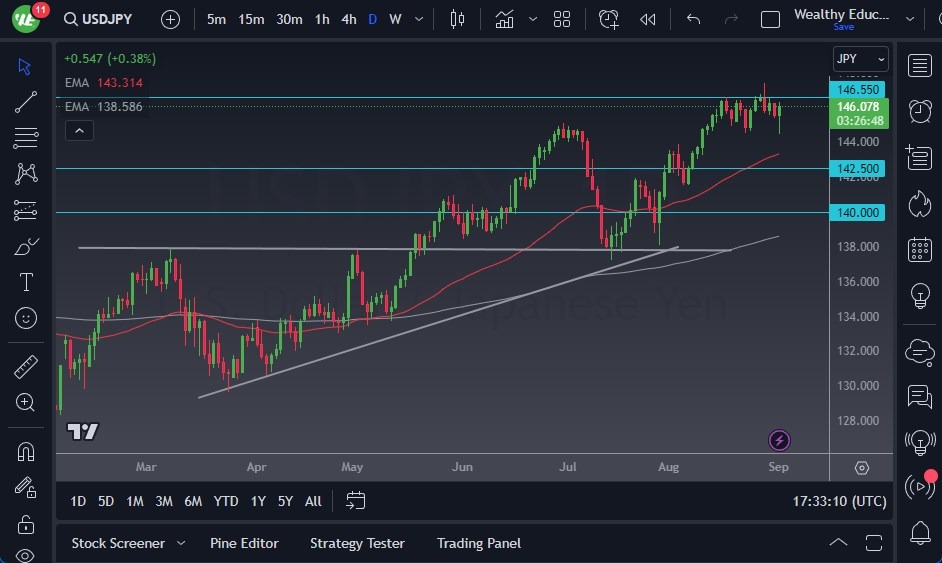Viewport: 942px width, 563px height.
Task: Pick the Measure ruler tool
Action: pos(26,367)
